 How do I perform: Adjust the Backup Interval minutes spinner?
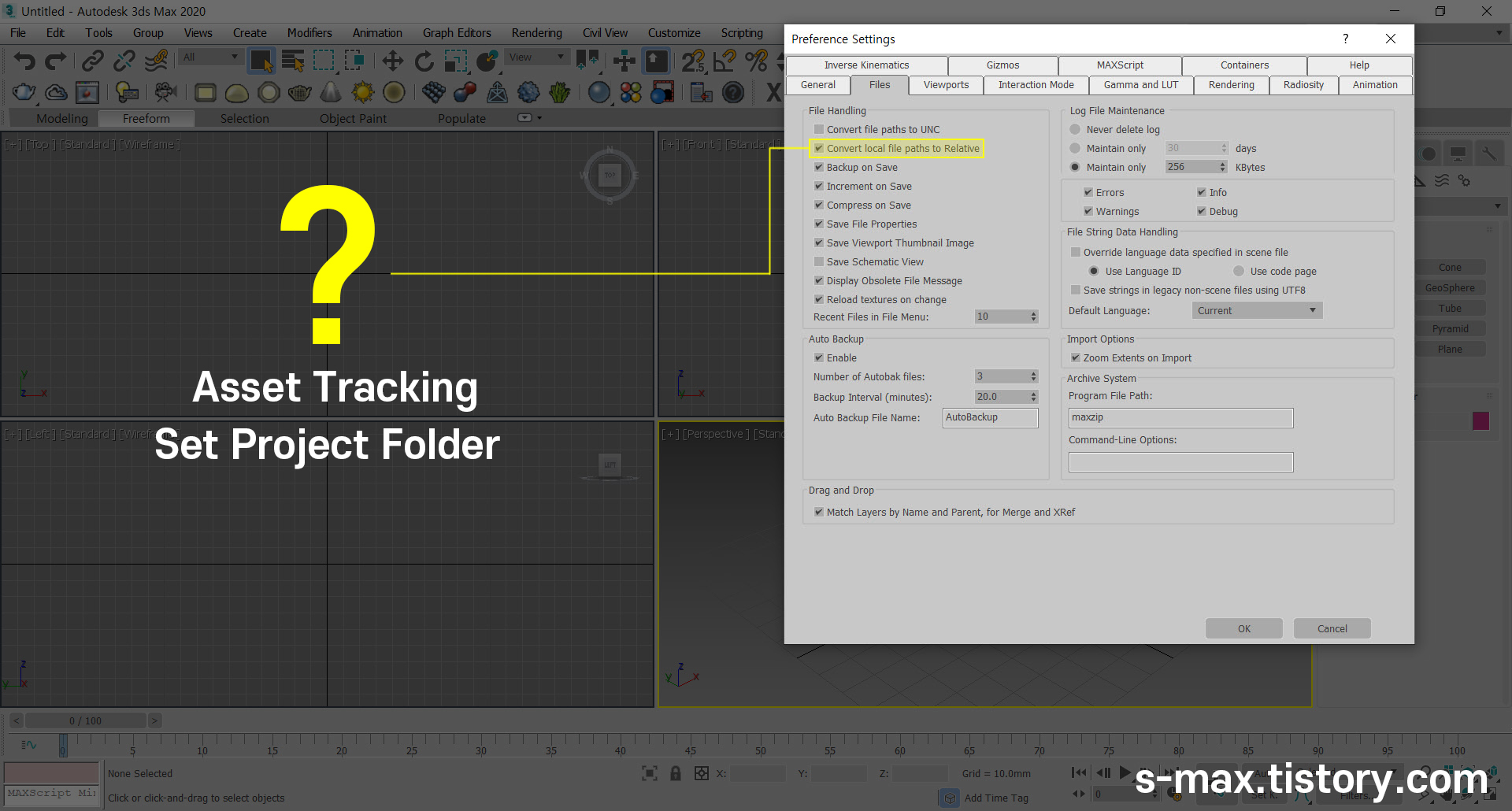point(1034,397)
